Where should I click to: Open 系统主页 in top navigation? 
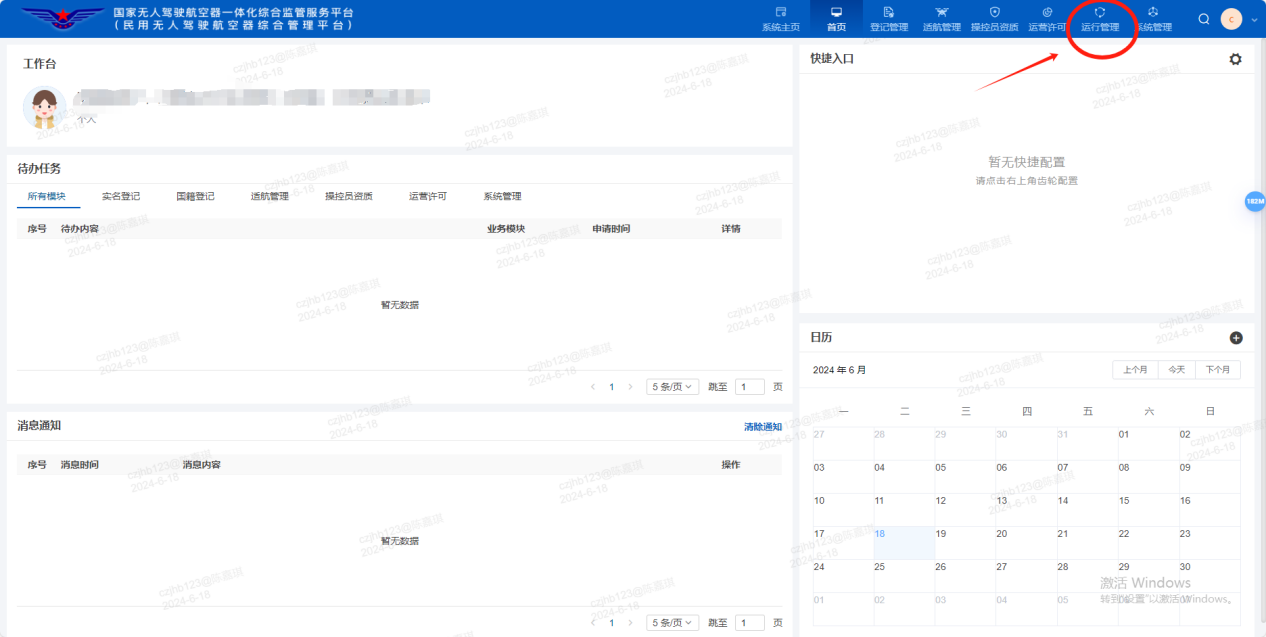[781, 19]
